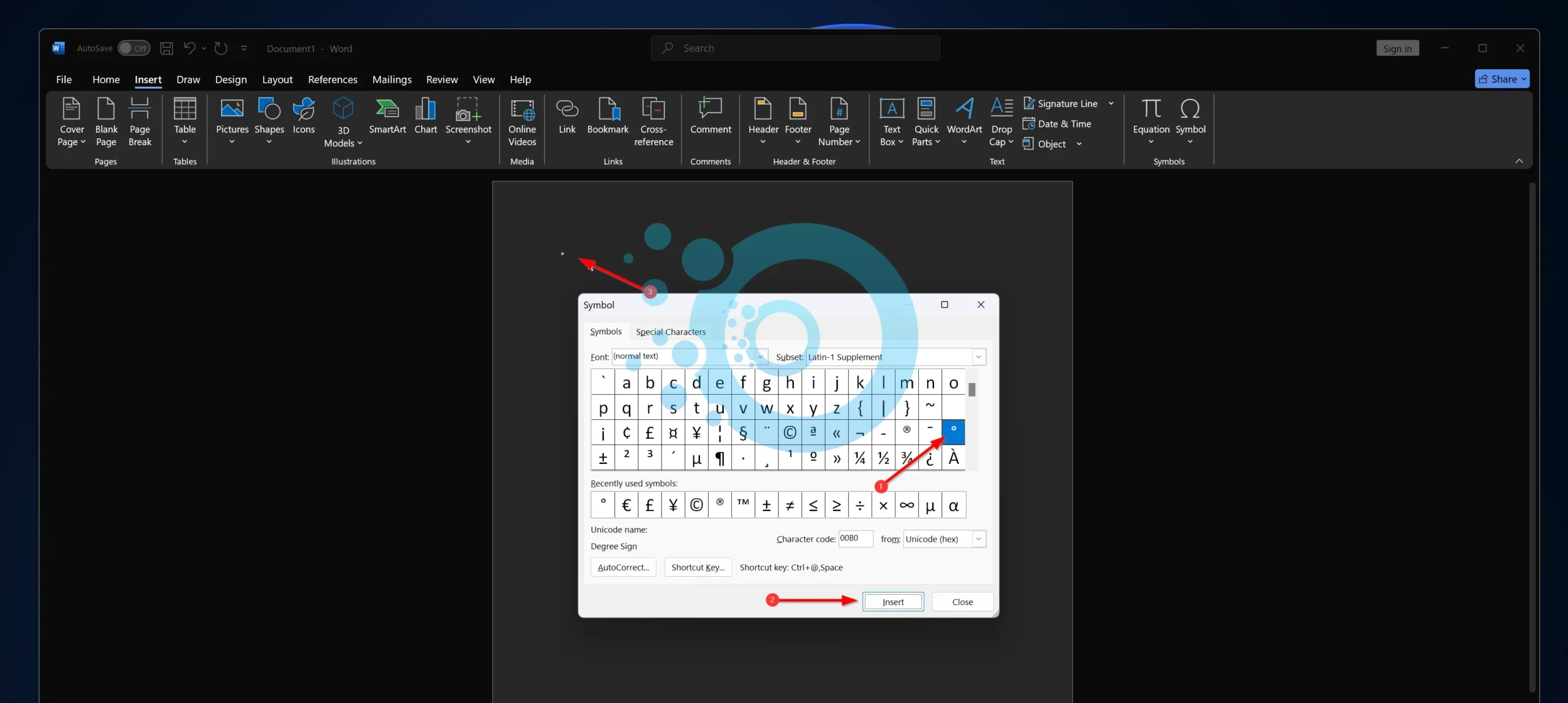Click Insert button in Symbol dialog
This screenshot has height=703, width=1568.
(892, 601)
